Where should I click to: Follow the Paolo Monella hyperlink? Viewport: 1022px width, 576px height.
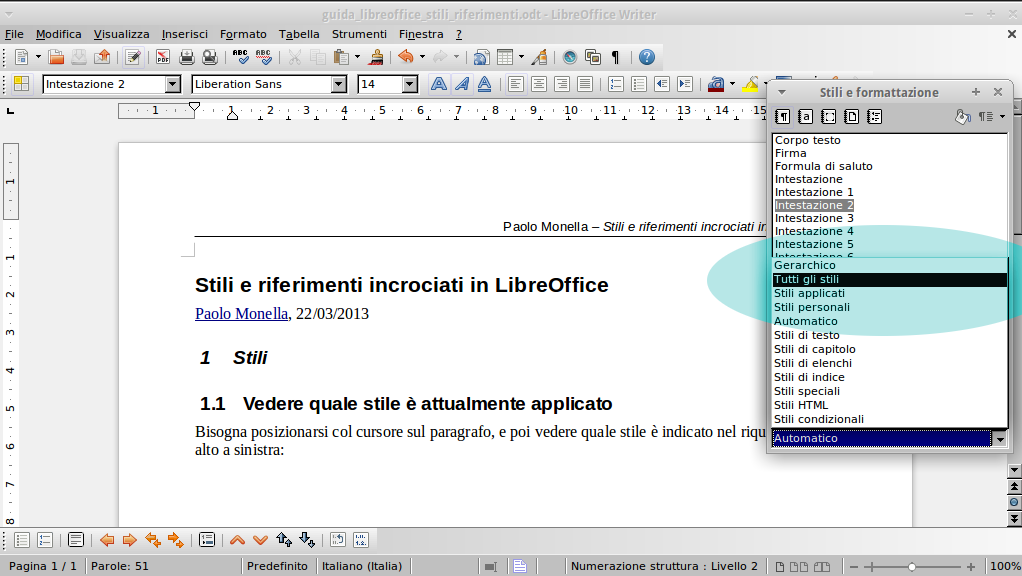click(x=241, y=313)
